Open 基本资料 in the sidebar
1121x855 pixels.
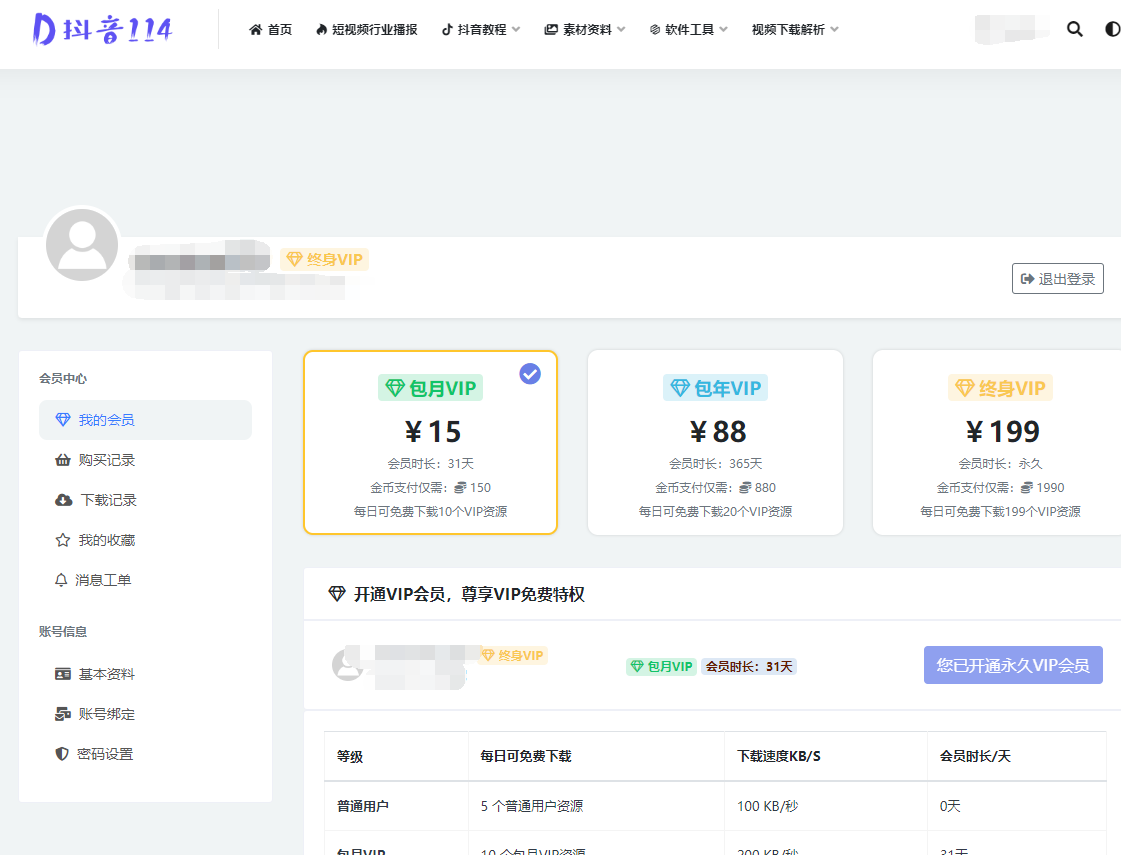[145, 674]
